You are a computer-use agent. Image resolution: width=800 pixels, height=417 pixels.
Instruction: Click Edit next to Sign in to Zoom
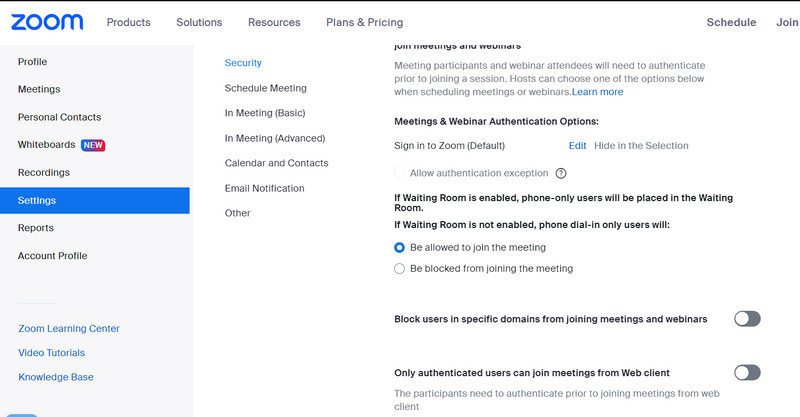pyautogui.click(x=577, y=146)
